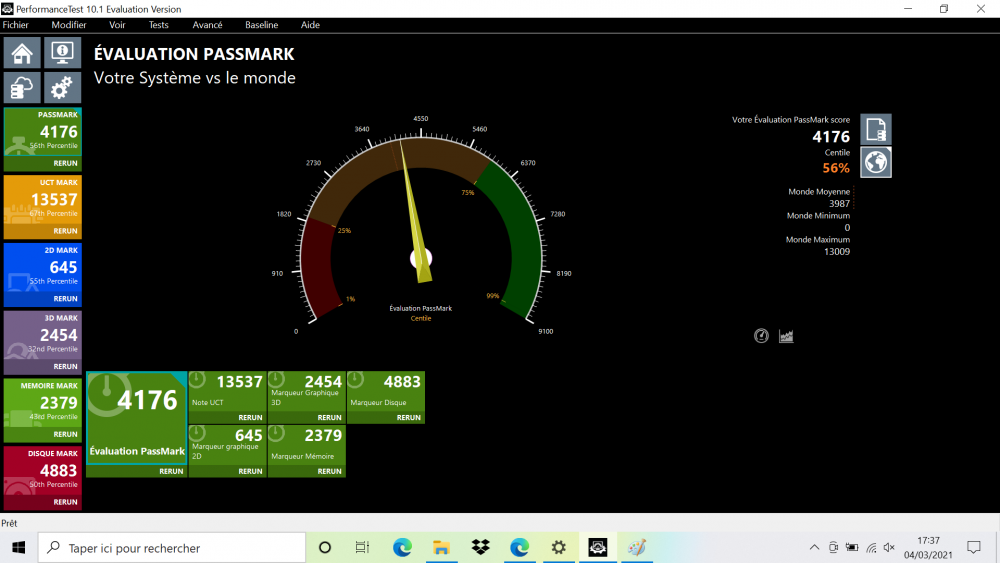The width and height of the screenshot is (1000, 563).
Task: Select the Note UCT 13537 tile
Action: [x=227, y=391]
